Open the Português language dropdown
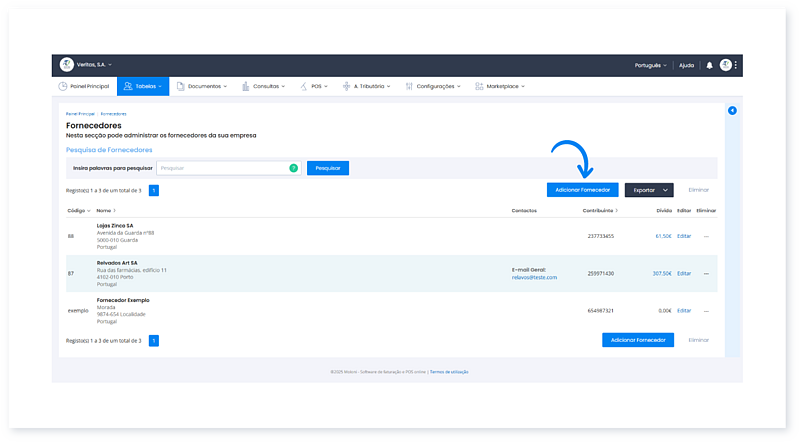Screen dimensions: 800x442 point(650,65)
